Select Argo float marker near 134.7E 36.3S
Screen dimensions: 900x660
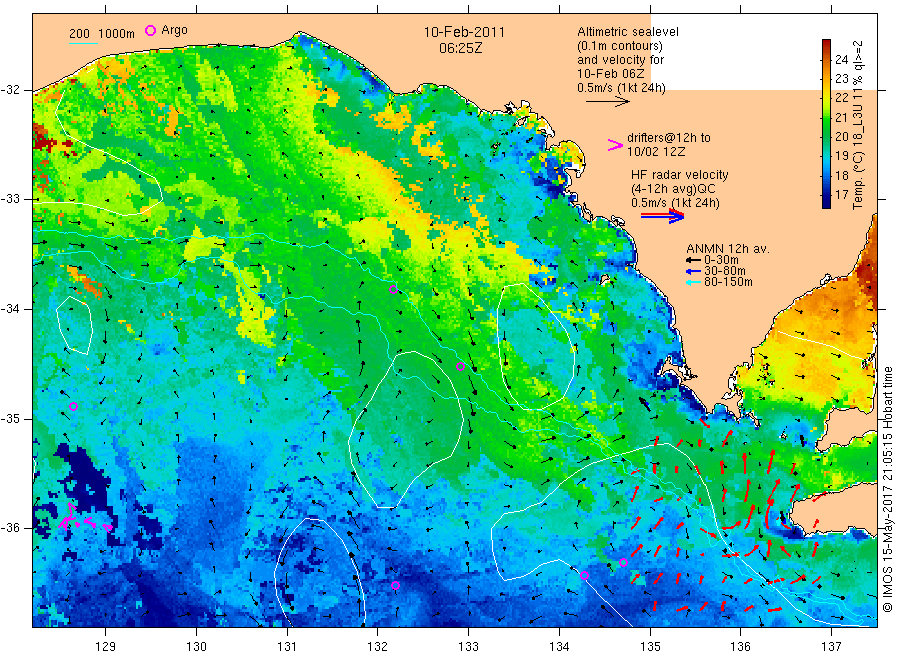[623, 562]
